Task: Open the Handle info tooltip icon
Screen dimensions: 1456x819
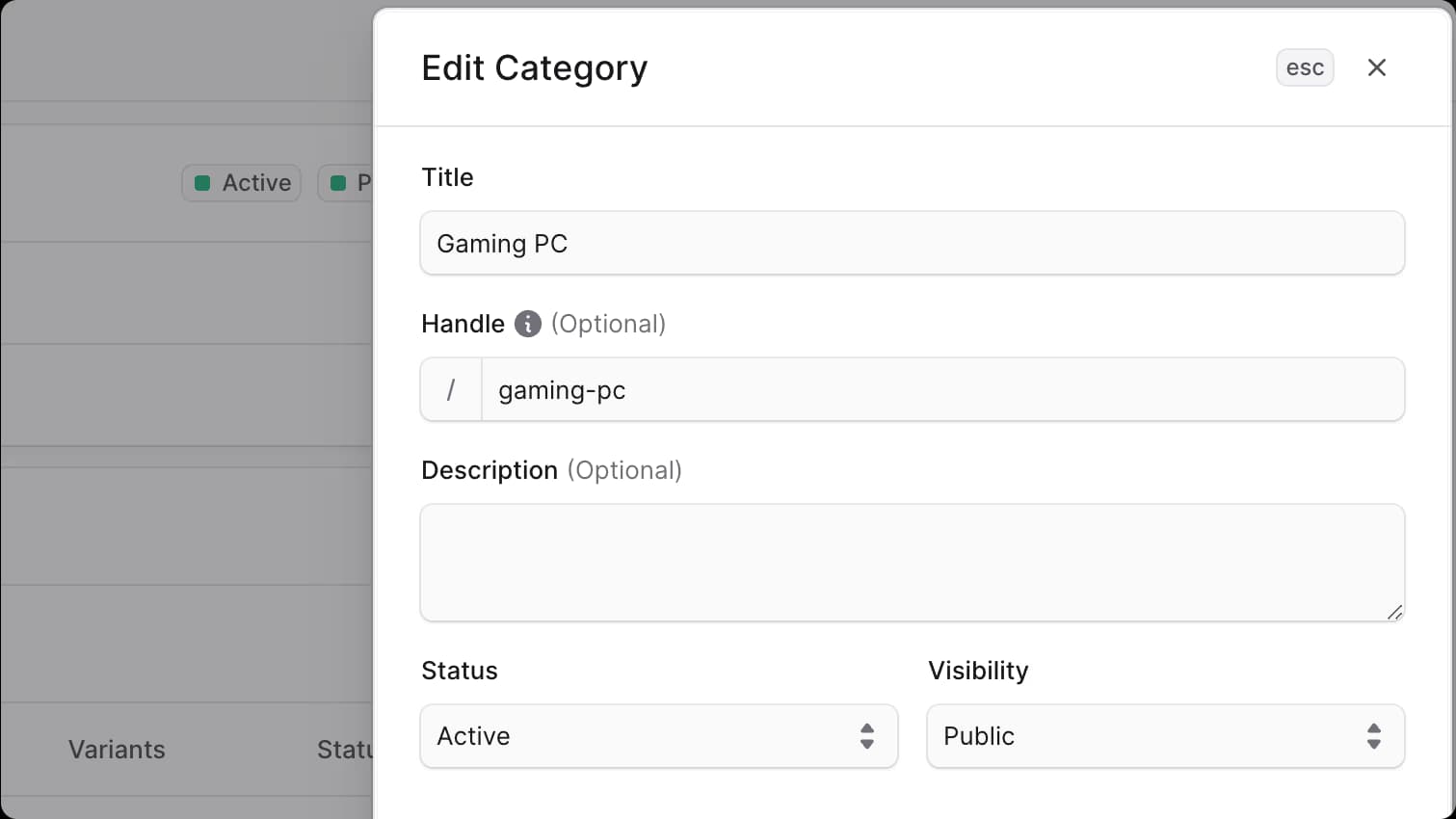Action: click(526, 324)
